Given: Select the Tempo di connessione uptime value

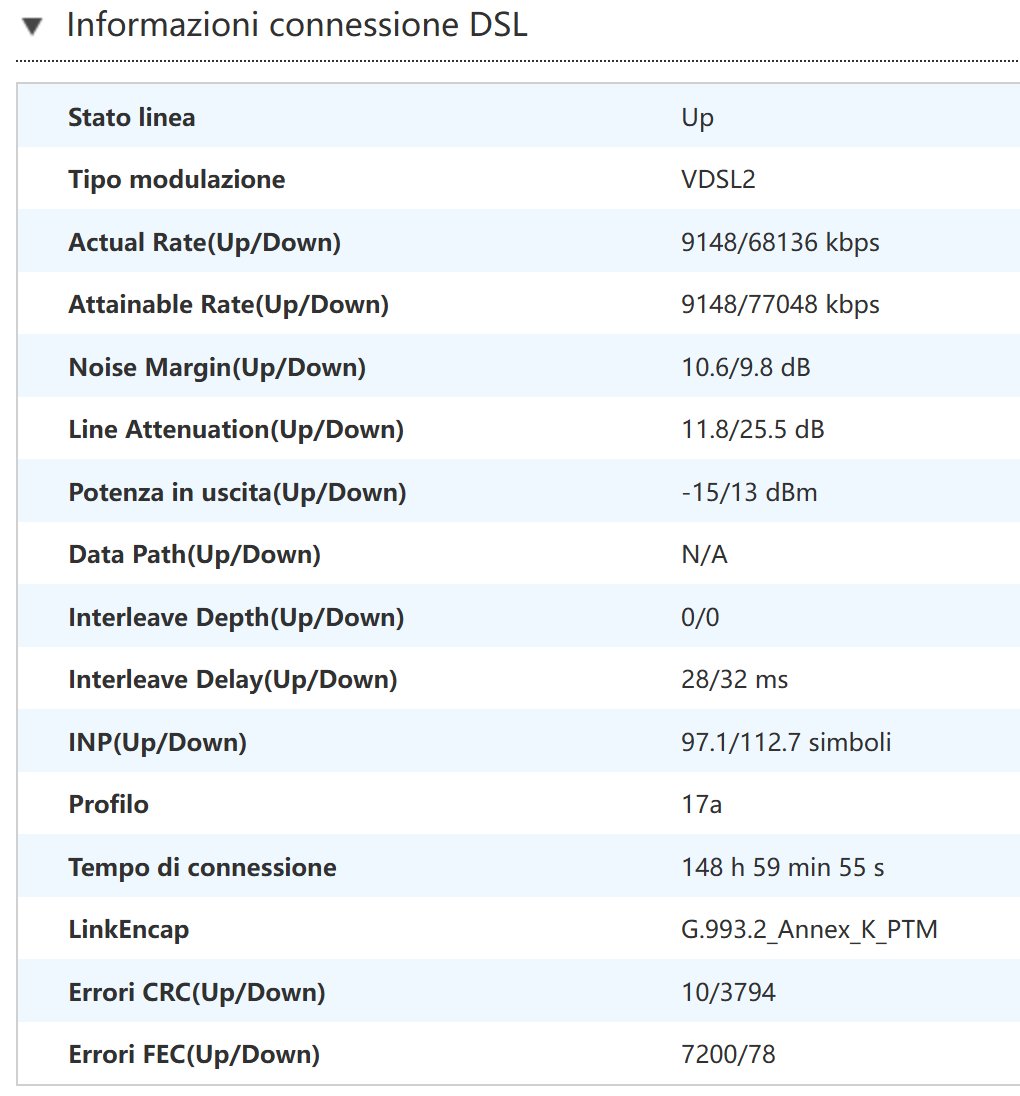Looking at the screenshot, I should coord(782,867).
